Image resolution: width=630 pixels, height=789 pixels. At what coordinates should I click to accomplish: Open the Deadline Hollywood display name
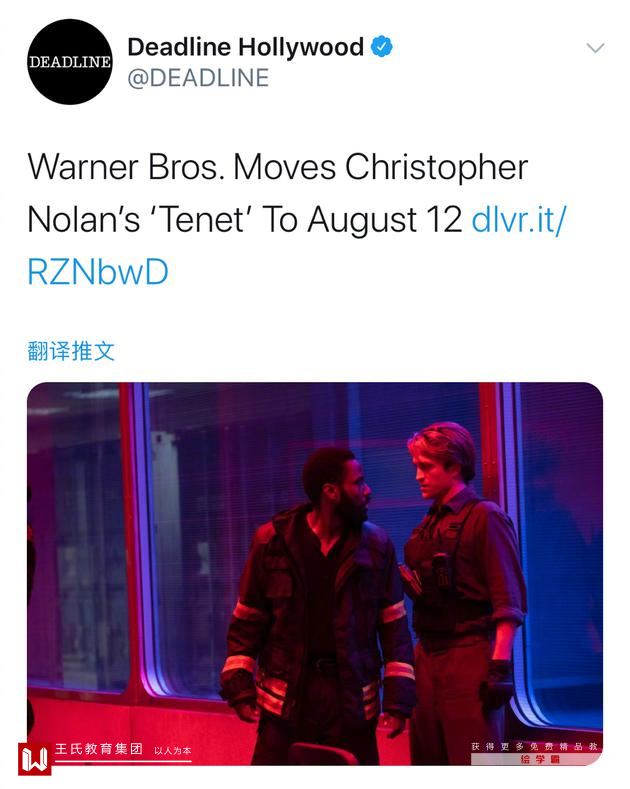(245, 47)
